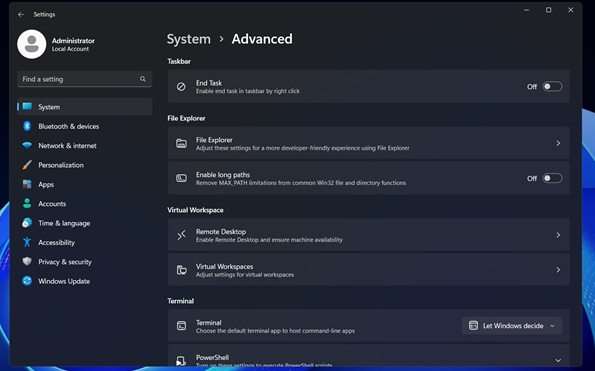
Task: Click the icon inside Let Windows decide dropdown
Action: click(473, 325)
